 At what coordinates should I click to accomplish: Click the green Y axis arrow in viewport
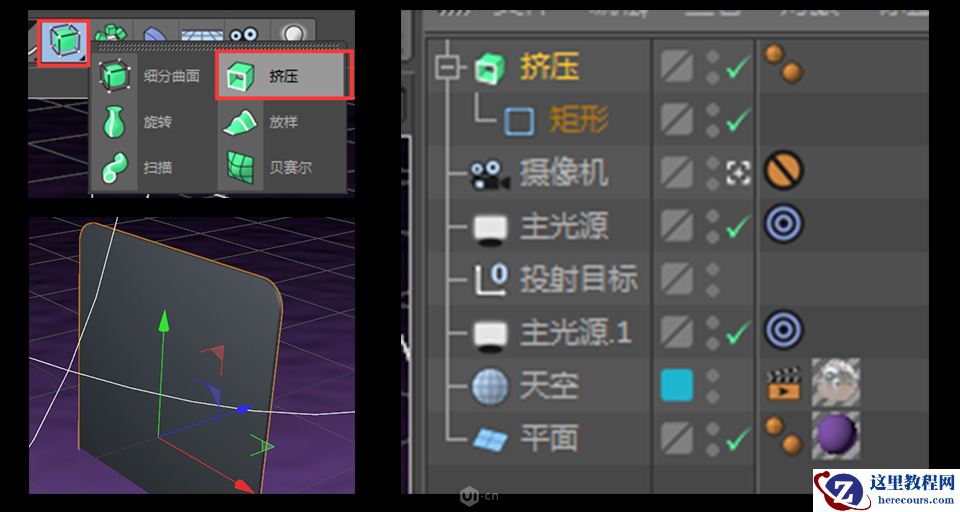[163, 322]
